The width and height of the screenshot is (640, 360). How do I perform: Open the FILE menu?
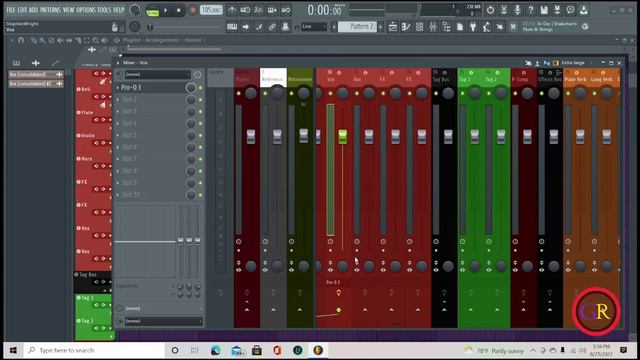(x=11, y=9)
